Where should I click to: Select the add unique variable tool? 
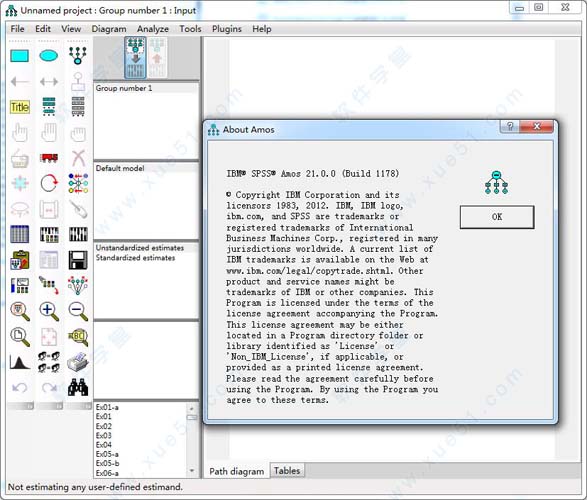click(x=78, y=81)
